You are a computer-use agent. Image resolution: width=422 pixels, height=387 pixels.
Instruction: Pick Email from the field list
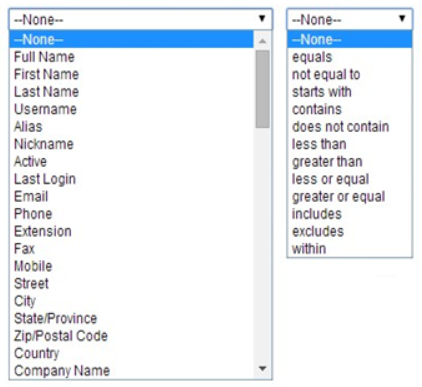tap(131, 196)
